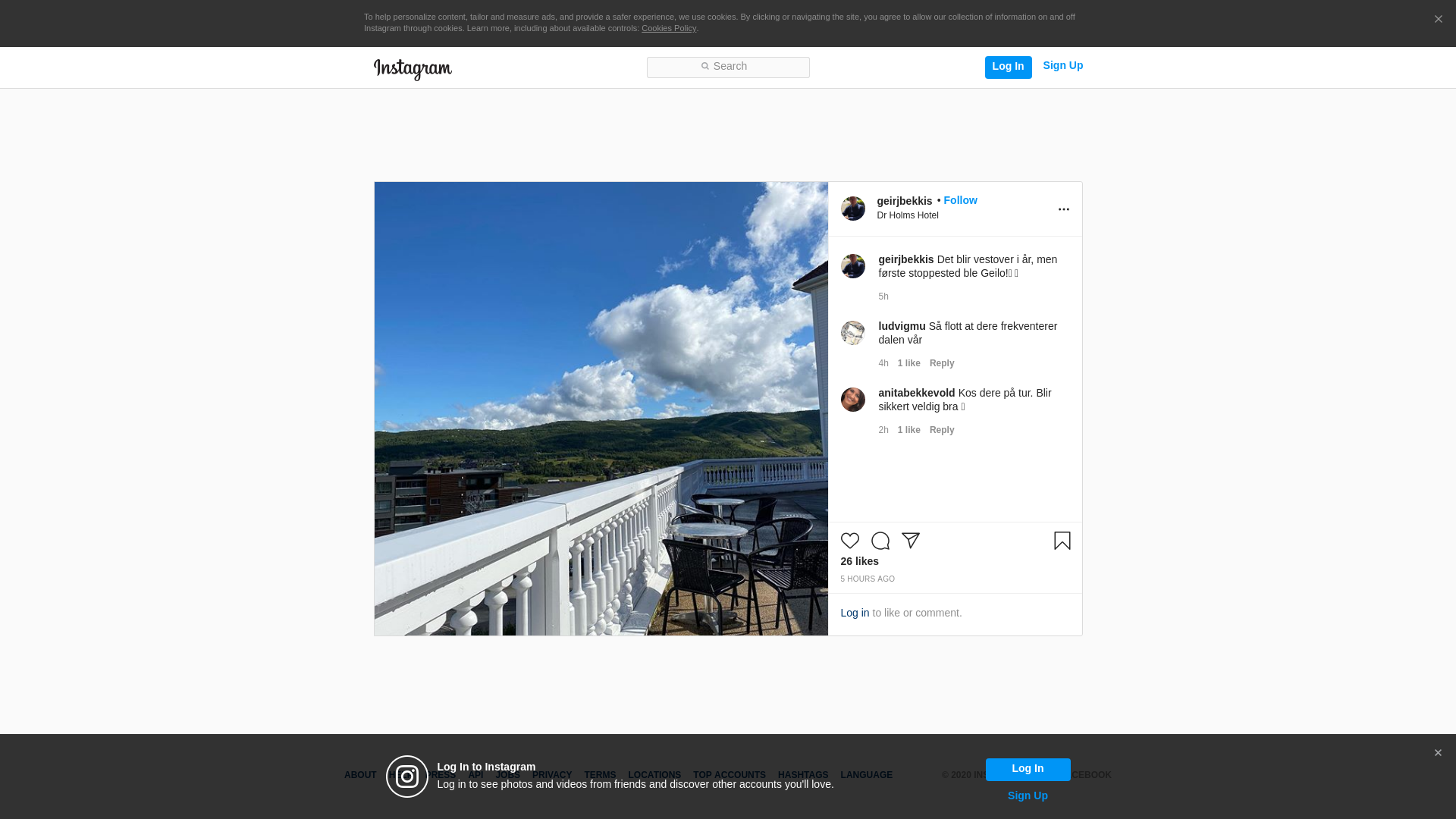Image resolution: width=1456 pixels, height=819 pixels.
Task: View the 26 likes list
Action: (x=859, y=561)
